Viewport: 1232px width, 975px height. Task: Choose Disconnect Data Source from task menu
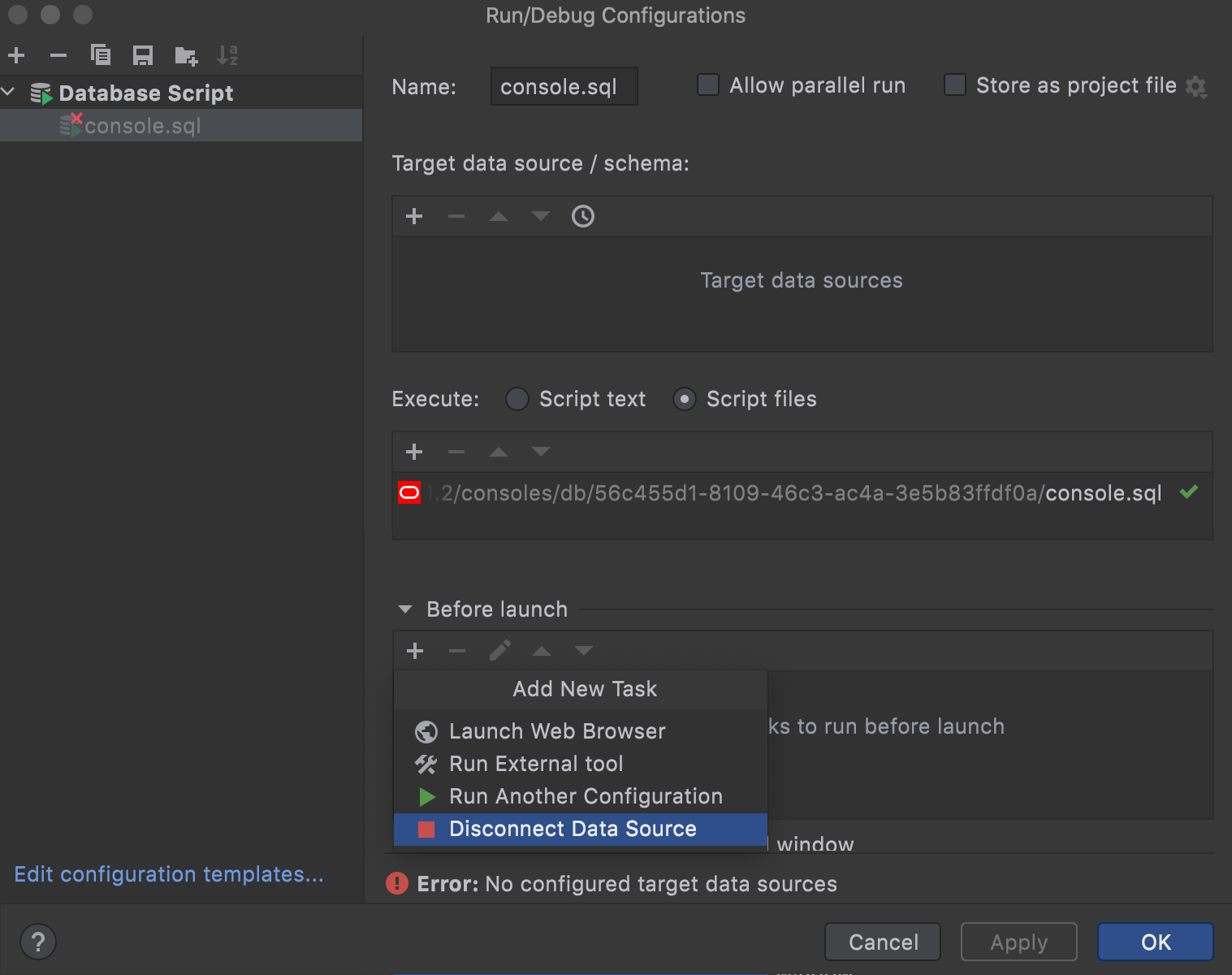(573, 829)
